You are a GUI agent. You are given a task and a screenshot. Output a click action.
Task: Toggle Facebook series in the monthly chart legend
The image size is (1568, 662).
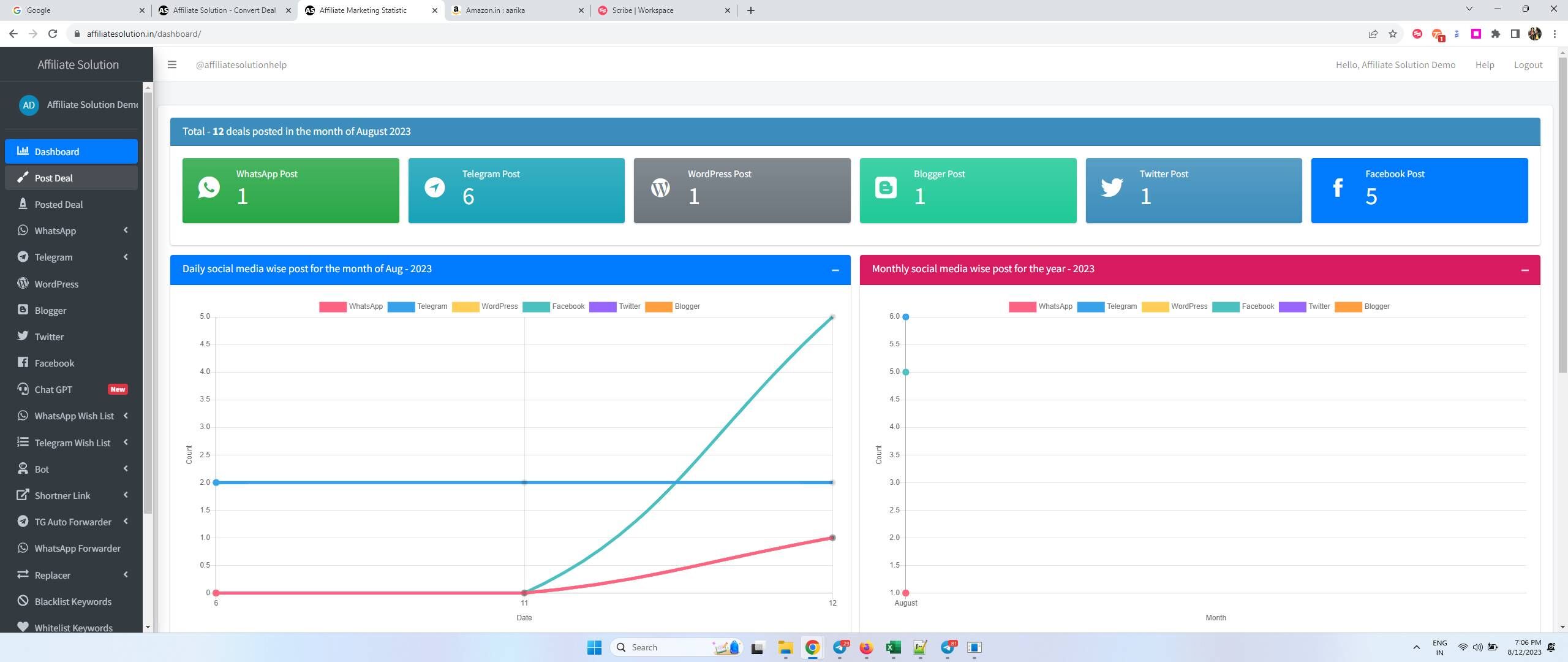[x=1243, y=306]
